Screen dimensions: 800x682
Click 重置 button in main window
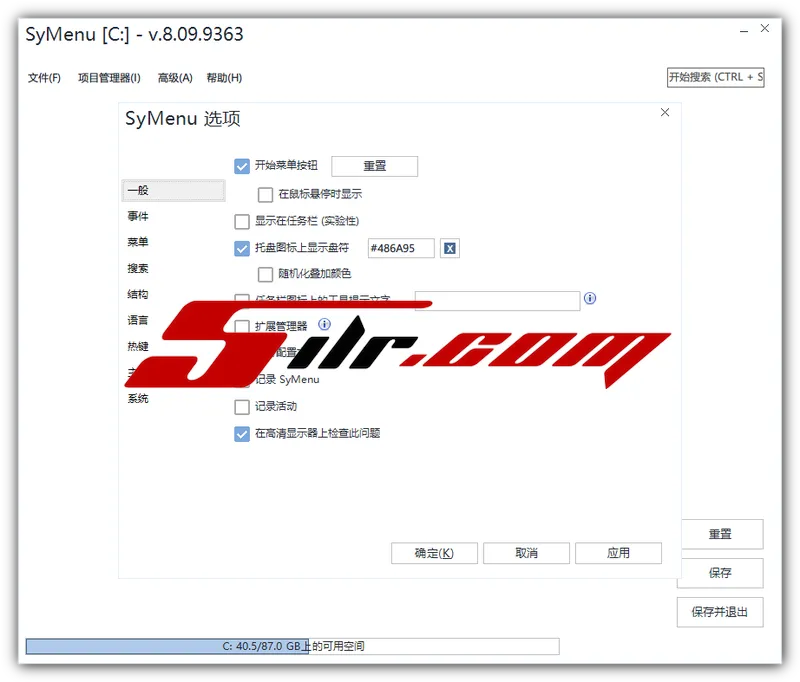[722, 534]
